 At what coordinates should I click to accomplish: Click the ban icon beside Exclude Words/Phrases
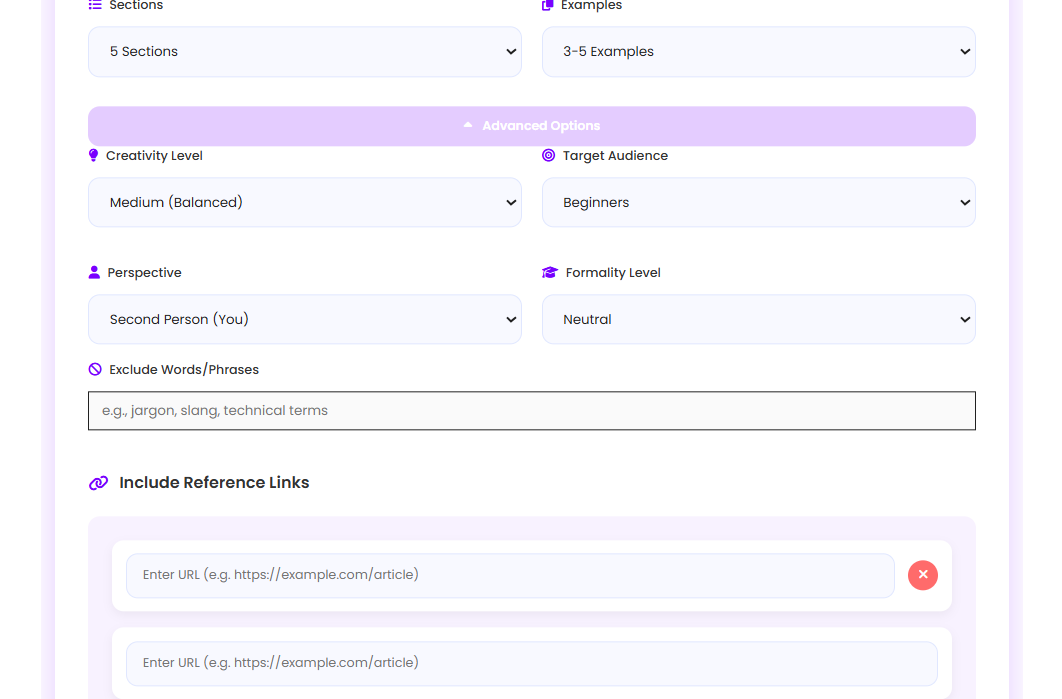(95, 370)
